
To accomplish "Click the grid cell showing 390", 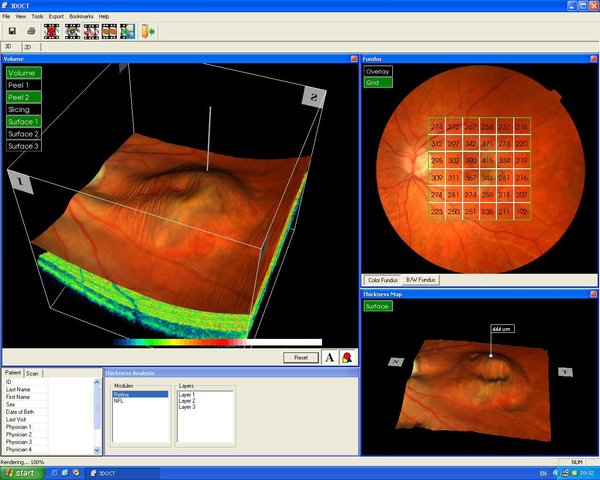I will click(471, 160).
